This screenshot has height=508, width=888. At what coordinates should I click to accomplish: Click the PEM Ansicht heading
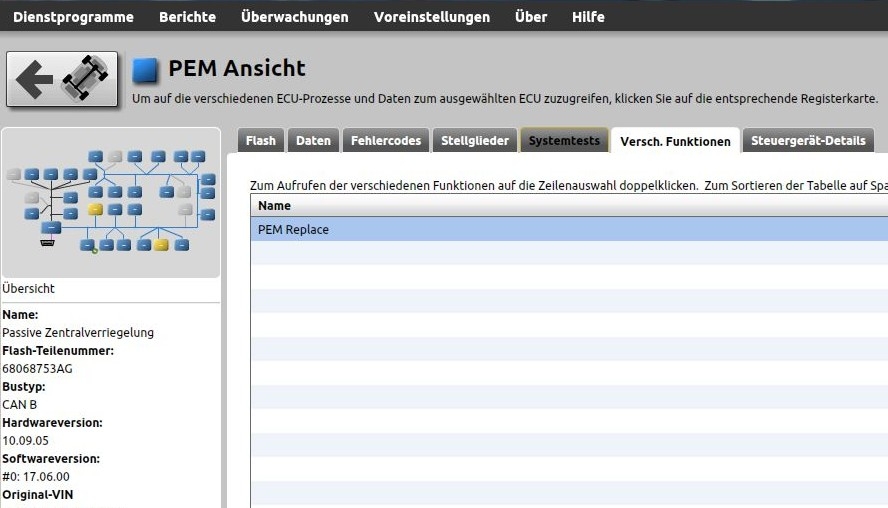pyautogui.click(x=237, y=68)
